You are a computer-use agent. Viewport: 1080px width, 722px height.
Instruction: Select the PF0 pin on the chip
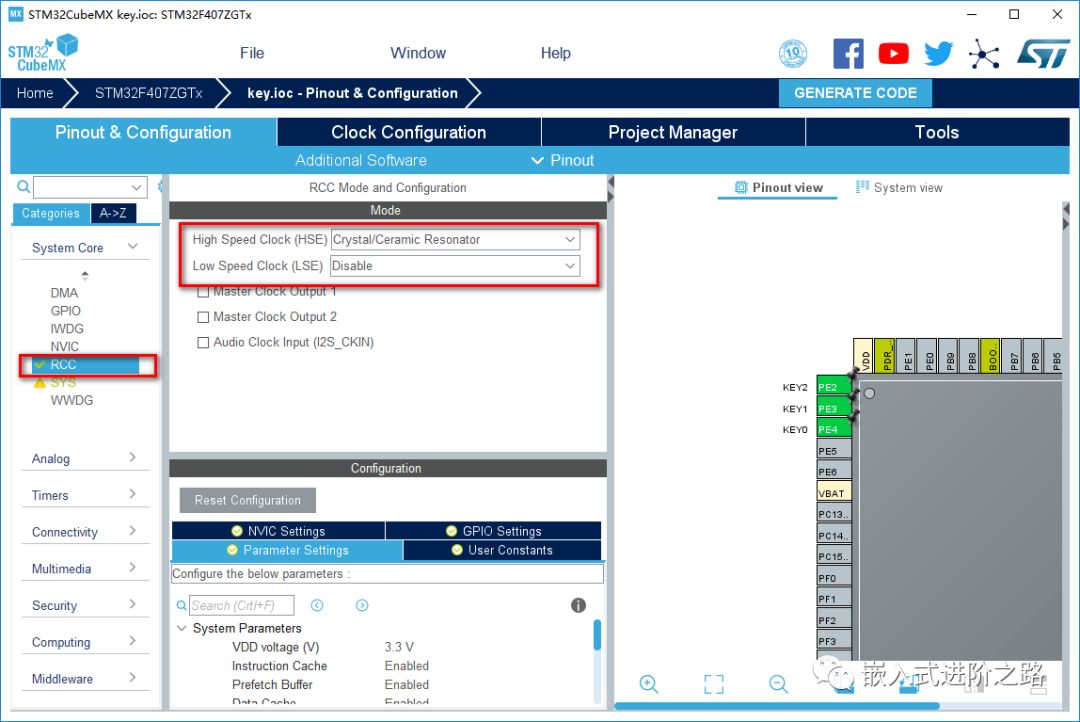point(834,577)
